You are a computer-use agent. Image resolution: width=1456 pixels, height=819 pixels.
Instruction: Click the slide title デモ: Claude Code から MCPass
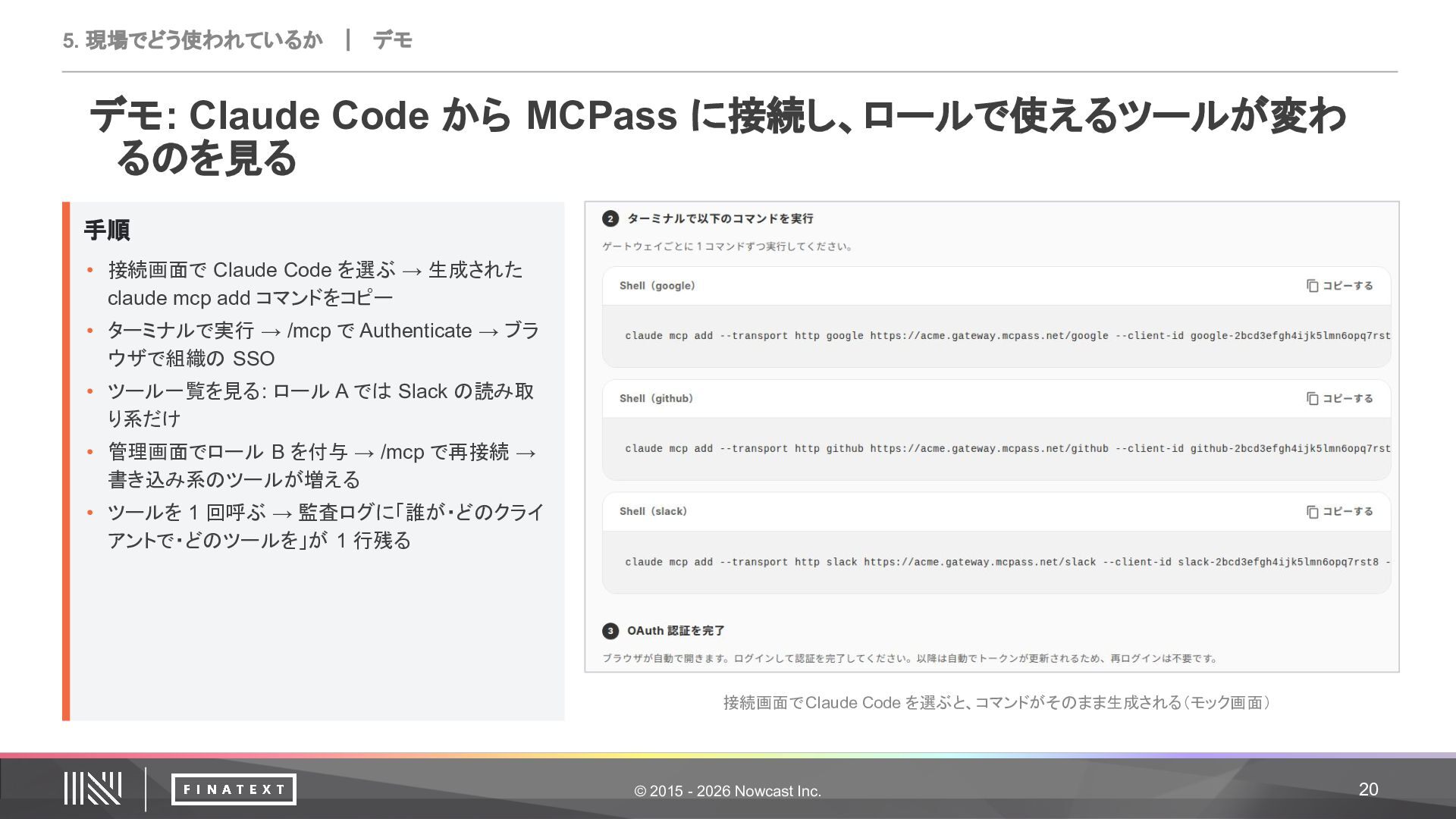(717, 136)
